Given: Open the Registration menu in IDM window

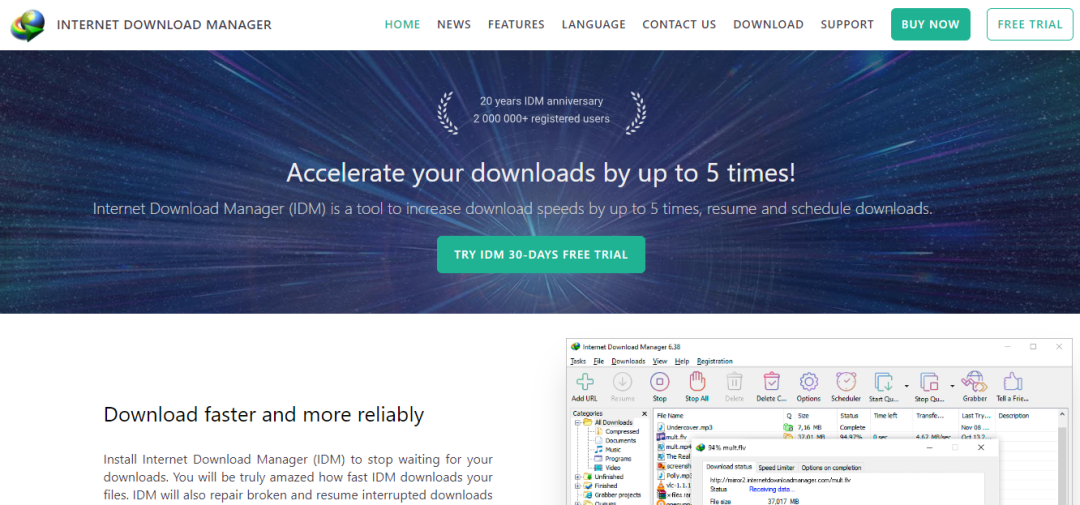Looking at the screenshot, I should 714,361.
